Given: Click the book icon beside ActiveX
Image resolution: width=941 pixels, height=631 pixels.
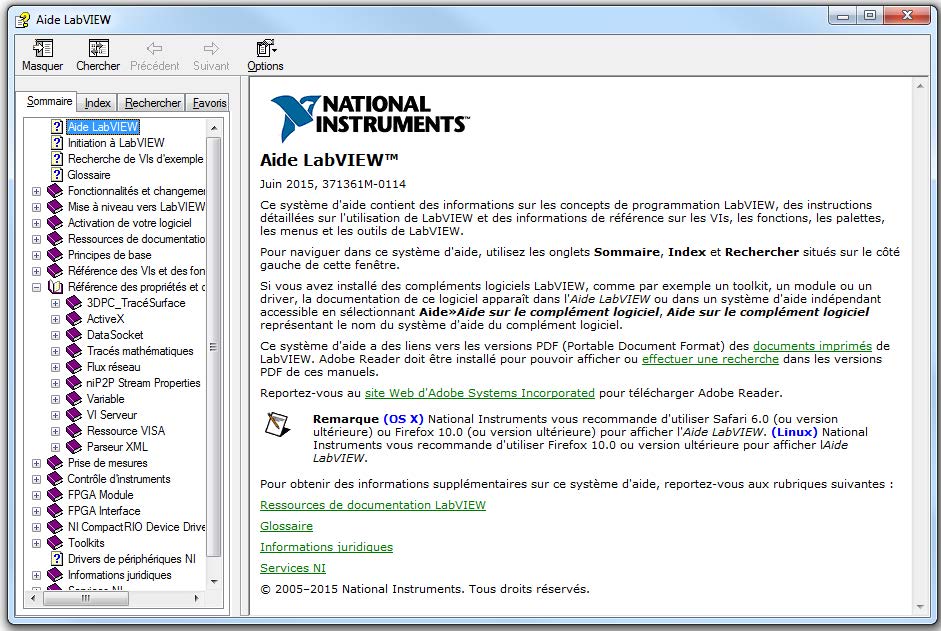Looking at the screenshot, I should (74, 319).
